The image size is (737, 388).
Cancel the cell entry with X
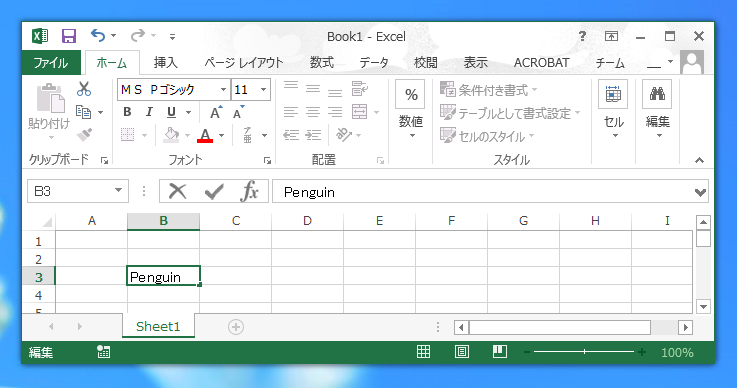click(177, 191)
